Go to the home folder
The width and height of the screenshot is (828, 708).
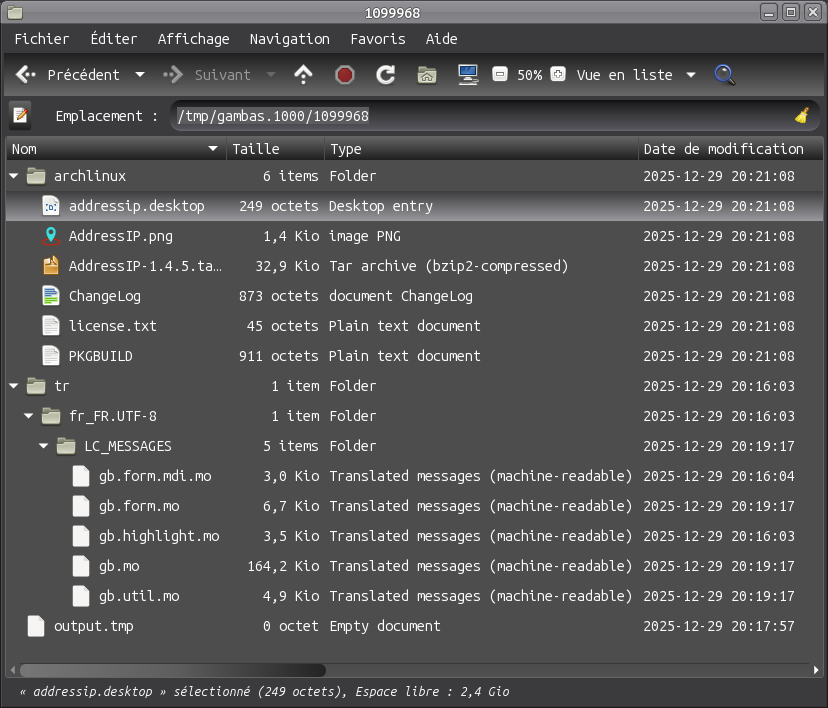coord(427,75)
